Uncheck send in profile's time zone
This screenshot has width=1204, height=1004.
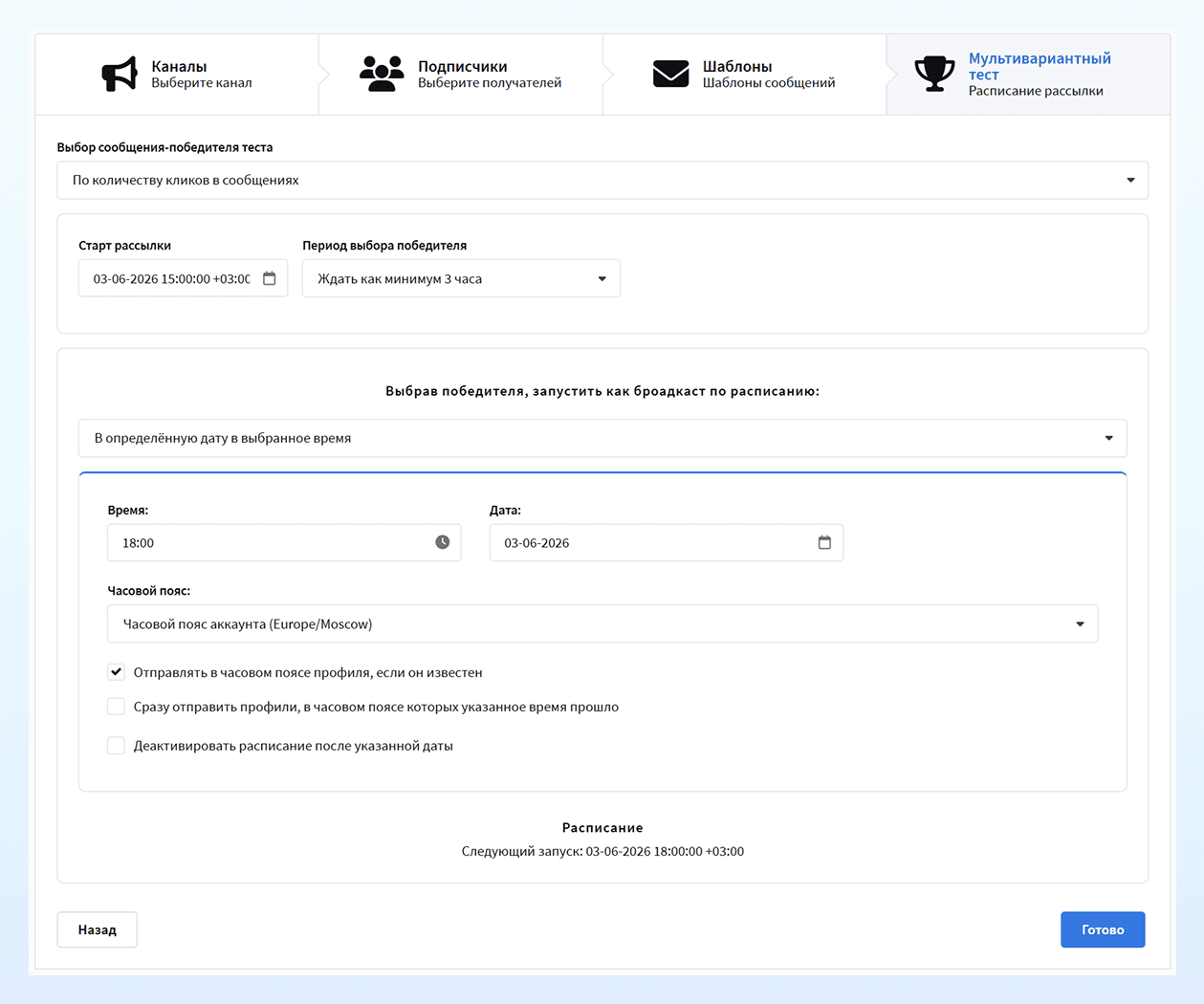(x=116, y=672)
